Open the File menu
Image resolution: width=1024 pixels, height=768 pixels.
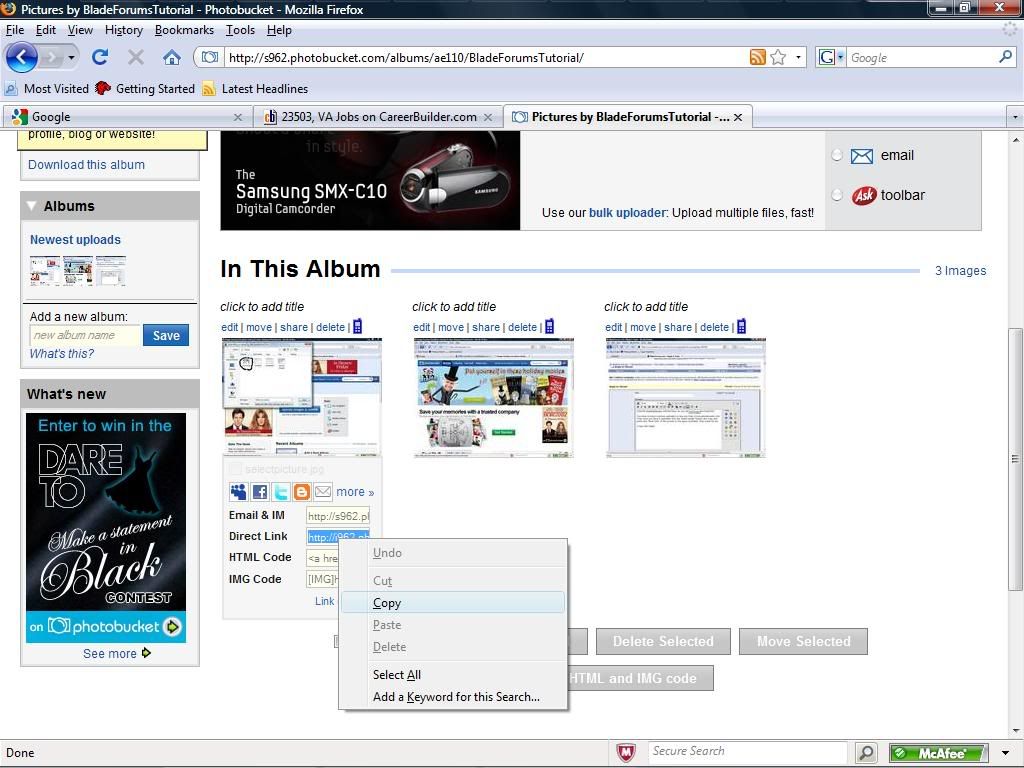(x=14, y=30)
